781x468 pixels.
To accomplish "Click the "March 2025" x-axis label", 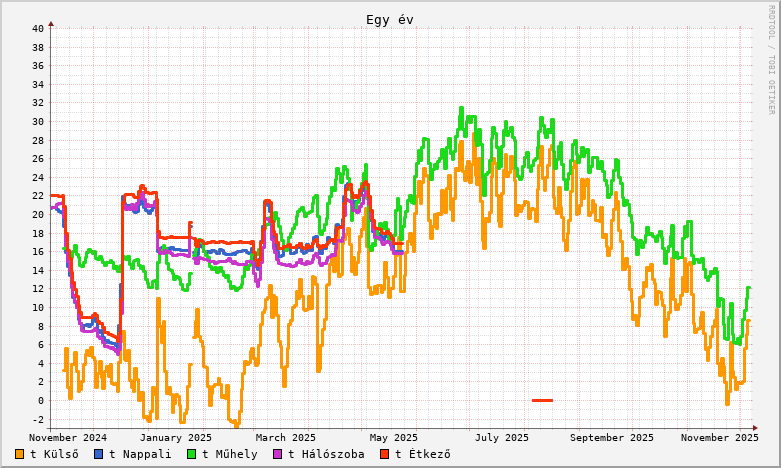I will point(285,437).
